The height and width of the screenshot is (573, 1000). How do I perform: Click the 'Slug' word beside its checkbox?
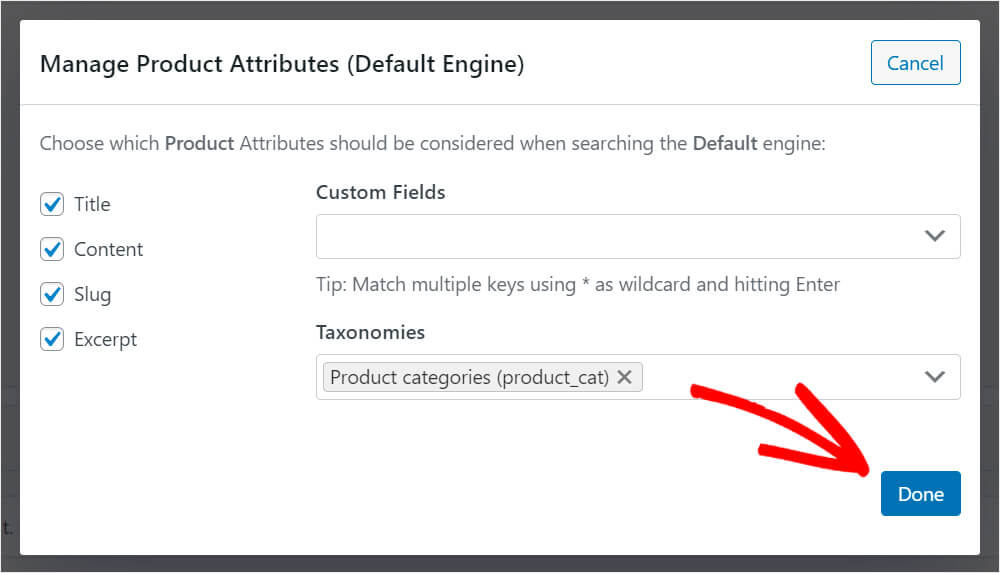point(92,294)
